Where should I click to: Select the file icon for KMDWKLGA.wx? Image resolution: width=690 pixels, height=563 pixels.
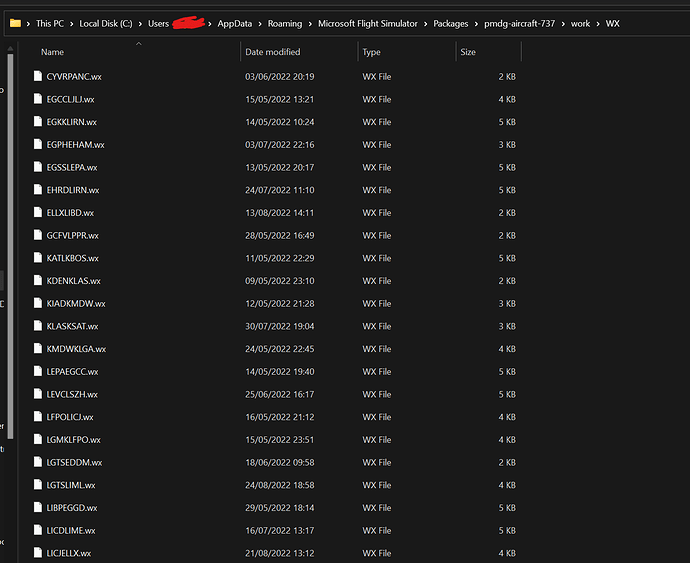point(38,349)
